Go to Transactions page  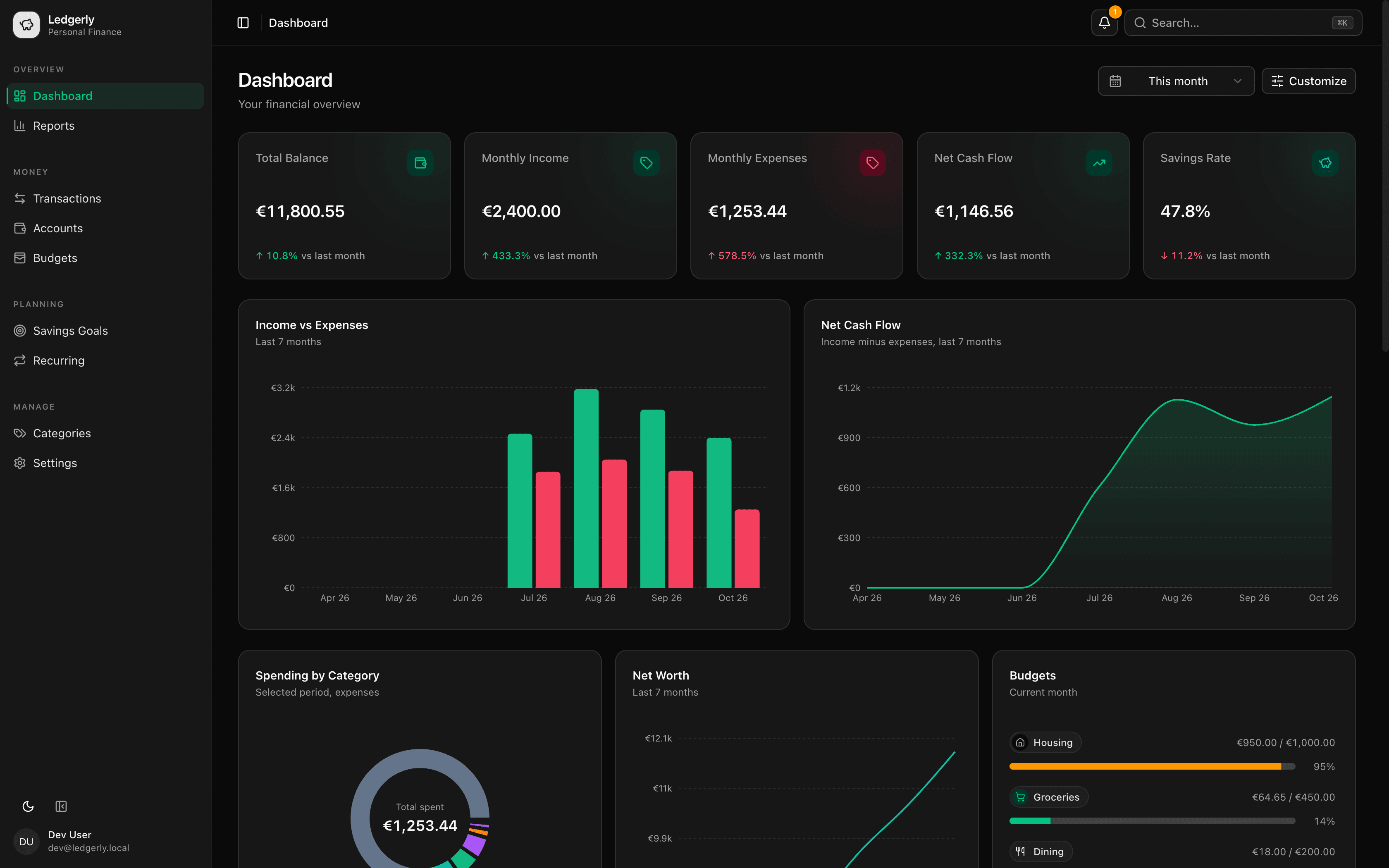click(x=105, y=198)
